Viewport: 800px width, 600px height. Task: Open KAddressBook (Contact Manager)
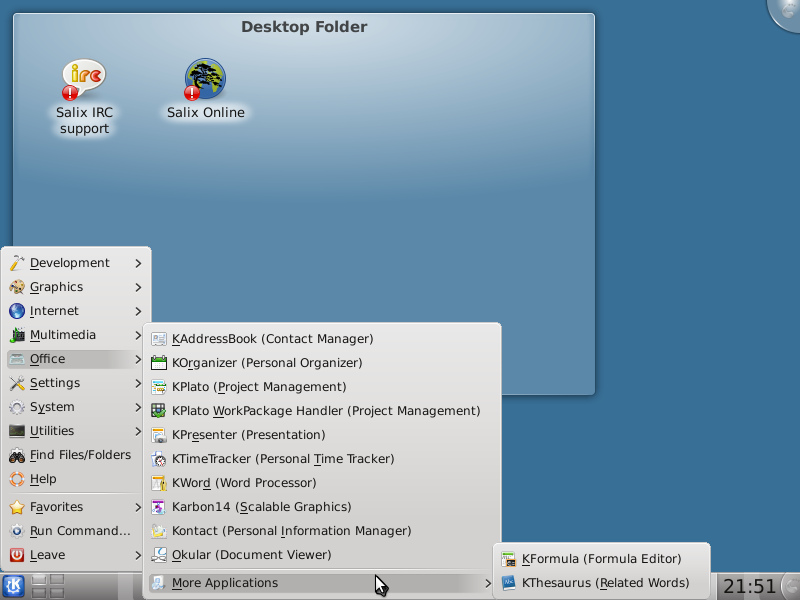click(x=322, y=339)
